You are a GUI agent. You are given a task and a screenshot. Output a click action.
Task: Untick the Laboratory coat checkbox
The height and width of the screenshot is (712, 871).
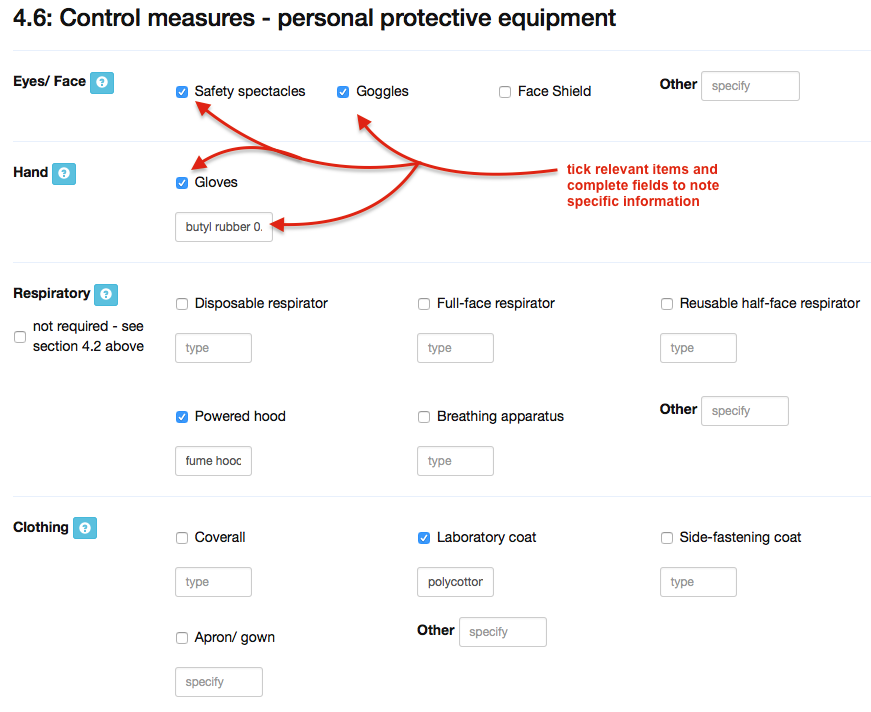[x=424, y=538]
